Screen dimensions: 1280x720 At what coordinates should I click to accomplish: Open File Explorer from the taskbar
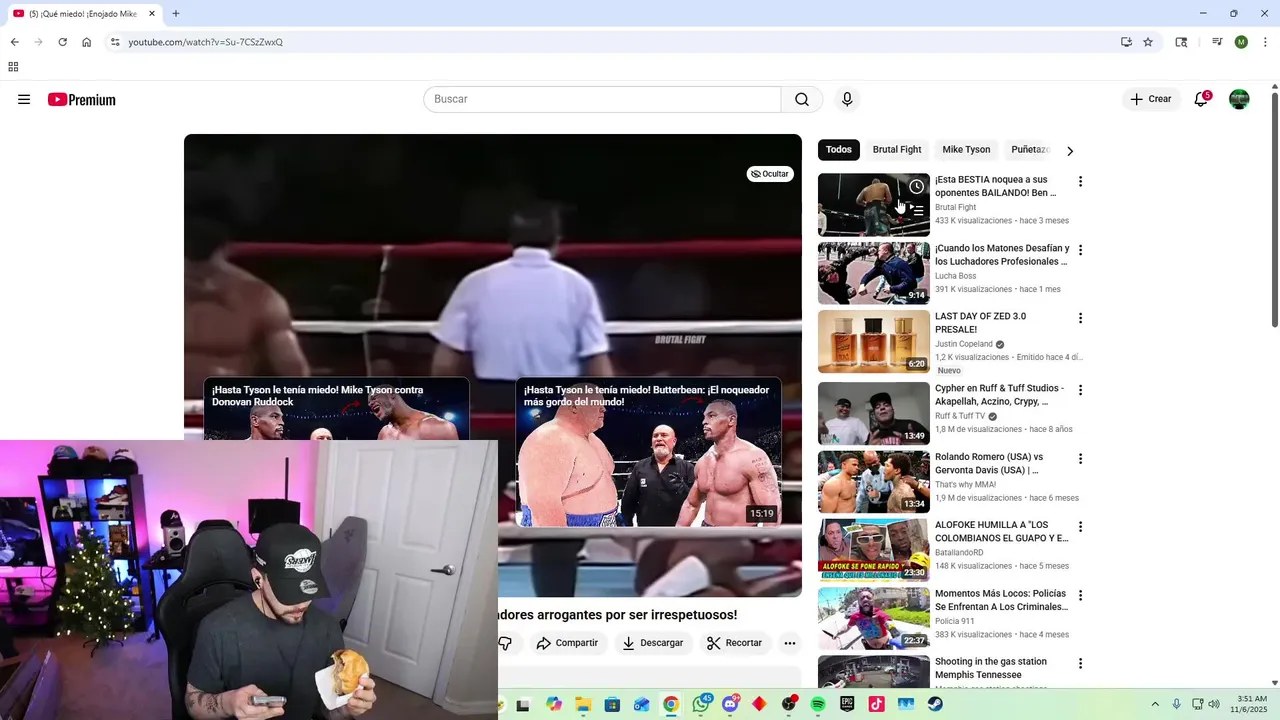click(x=583, y=704)
